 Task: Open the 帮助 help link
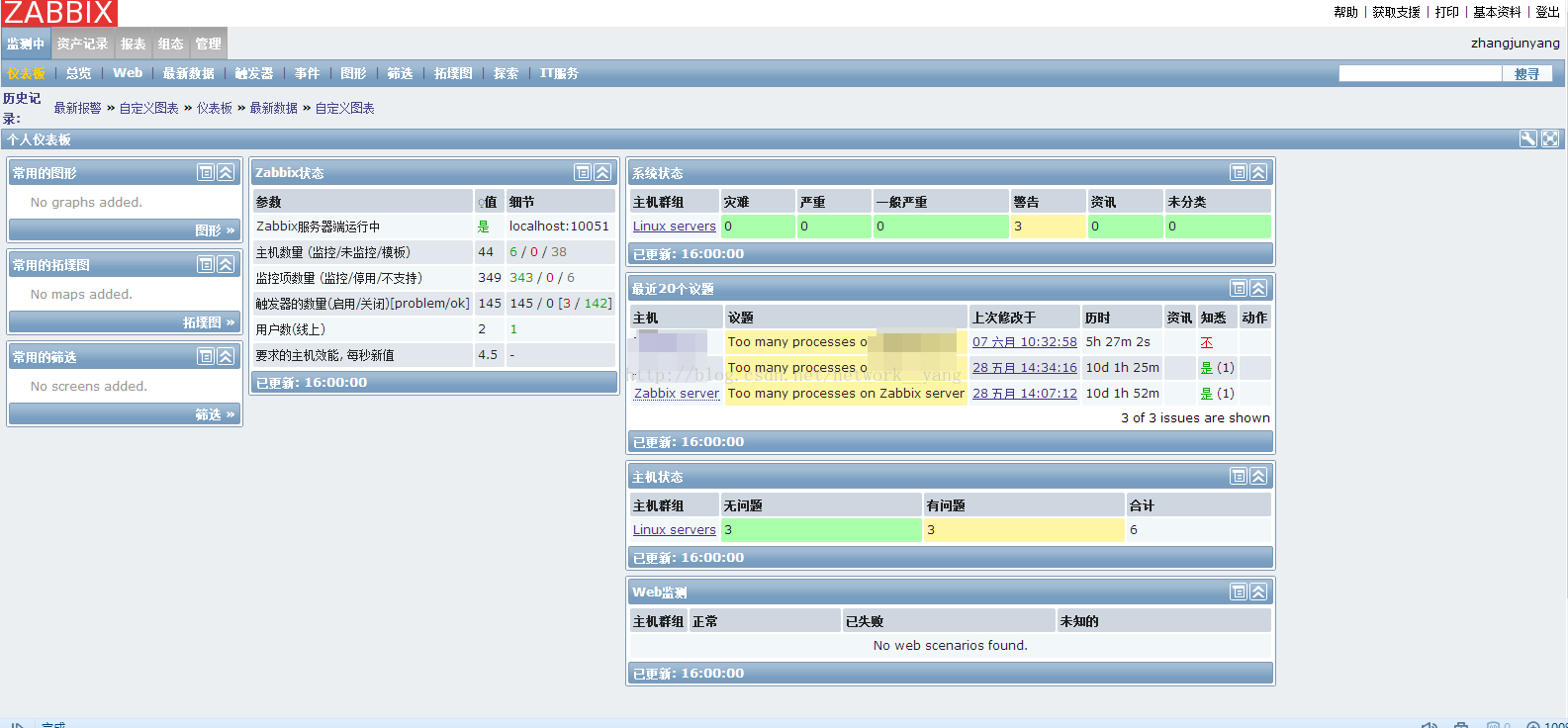[1346, 12]
